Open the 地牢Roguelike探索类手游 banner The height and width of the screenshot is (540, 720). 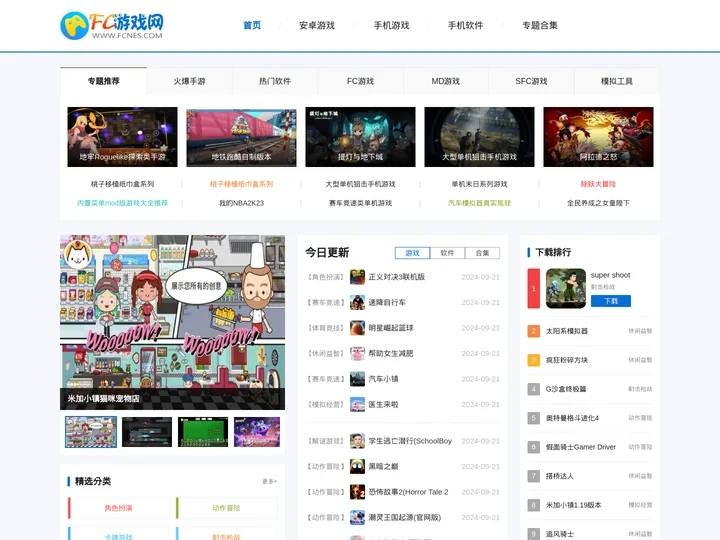(x=122, y=137)
